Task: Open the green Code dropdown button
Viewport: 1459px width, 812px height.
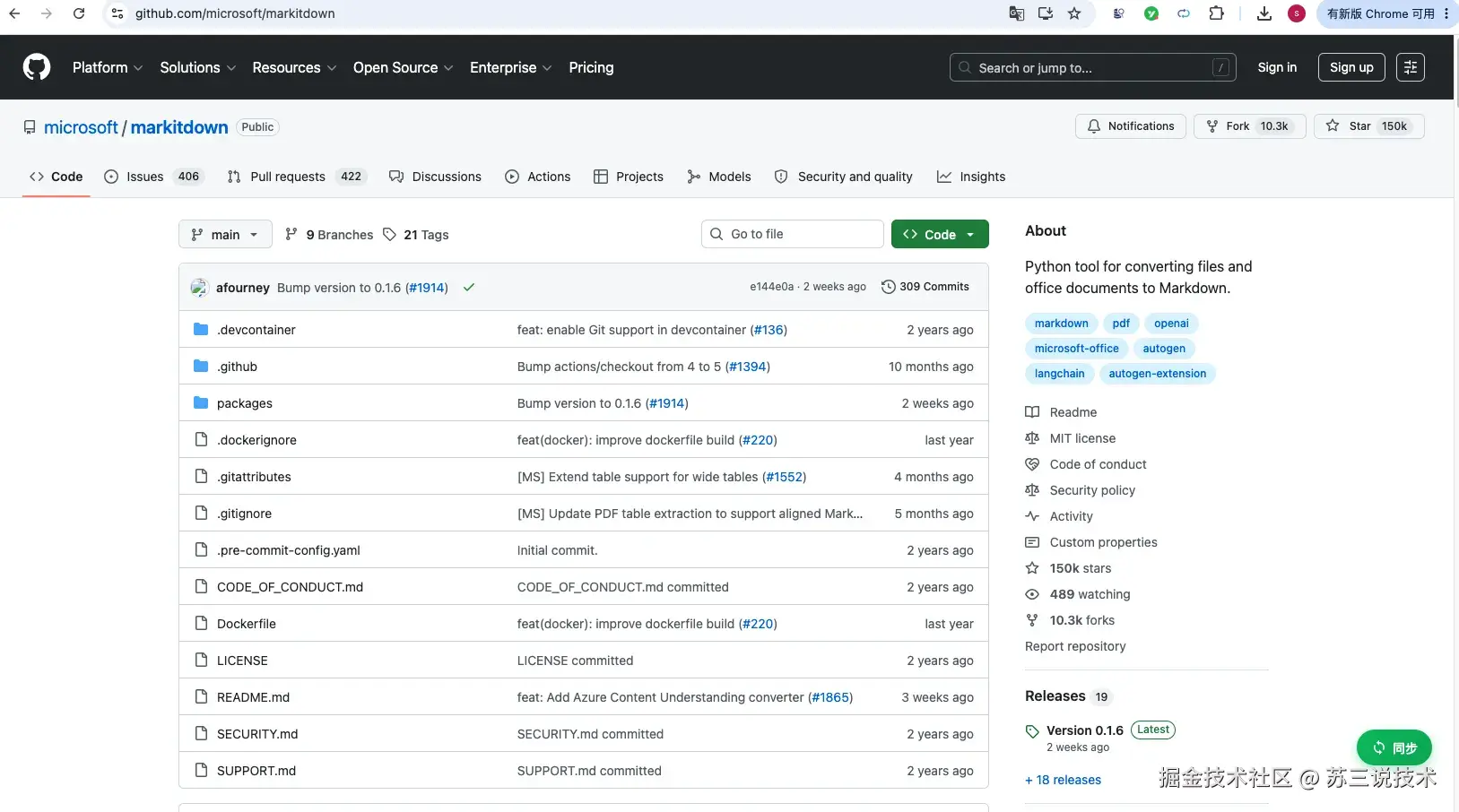Action: (x=940, y=235)
